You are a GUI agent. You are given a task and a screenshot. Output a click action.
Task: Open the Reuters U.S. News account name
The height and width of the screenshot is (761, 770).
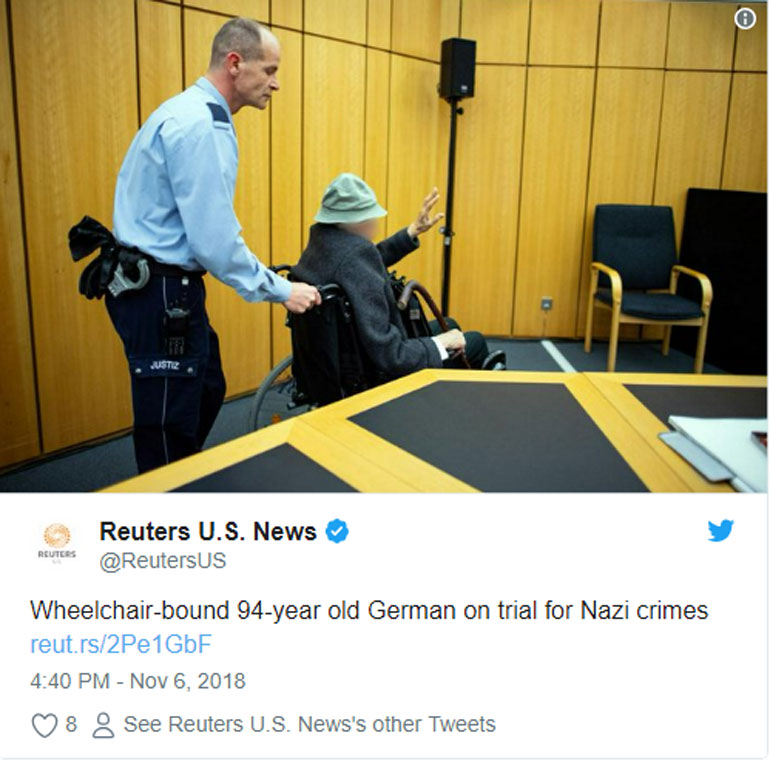(x=208, y=531)
